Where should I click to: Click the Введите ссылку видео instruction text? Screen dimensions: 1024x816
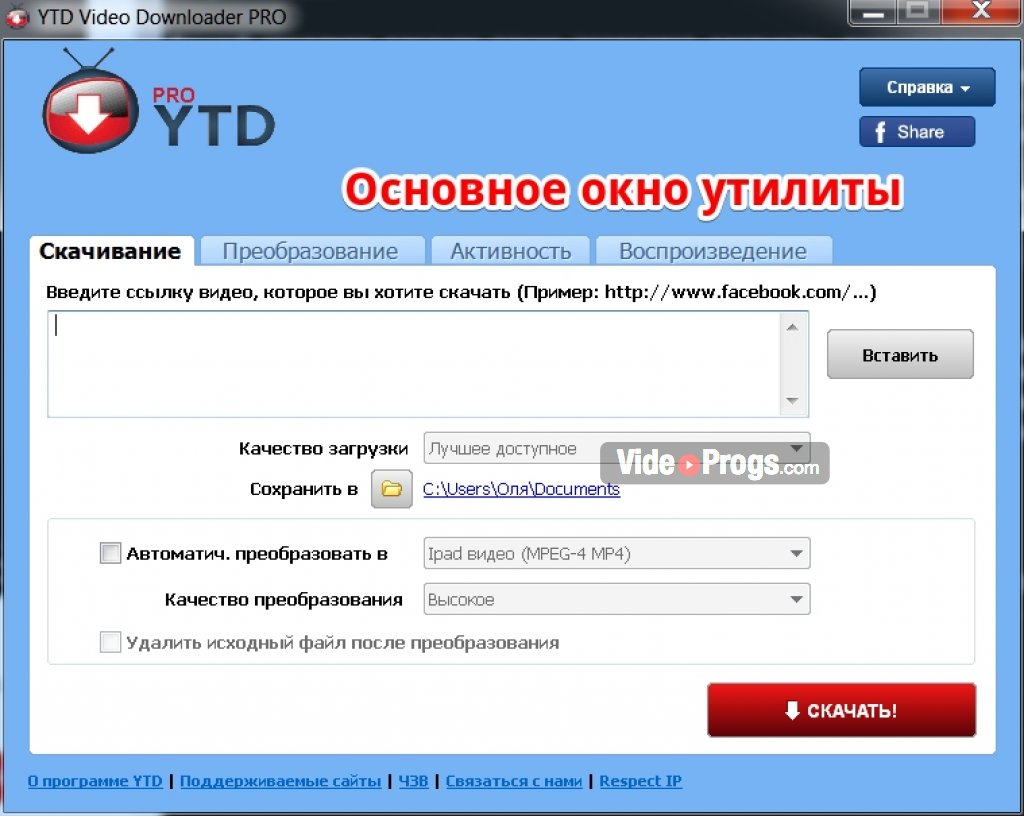pyautogui.click(x=461, y=292)
